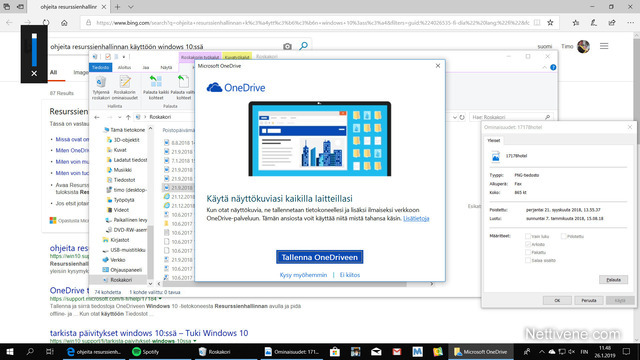The image size is (640, 360).
Task: Click the OneDrive cloud tray icon
Action: coord(551,351)
